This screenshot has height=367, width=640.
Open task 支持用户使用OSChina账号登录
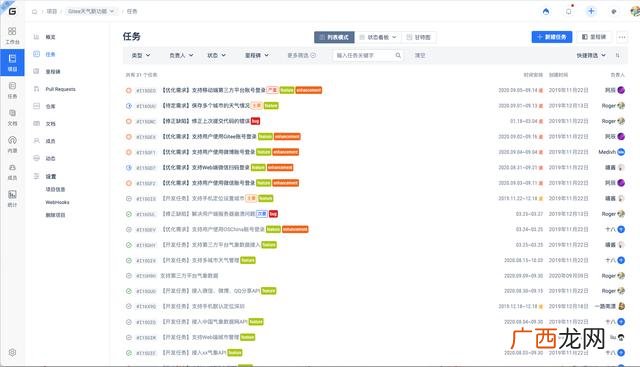213,229
